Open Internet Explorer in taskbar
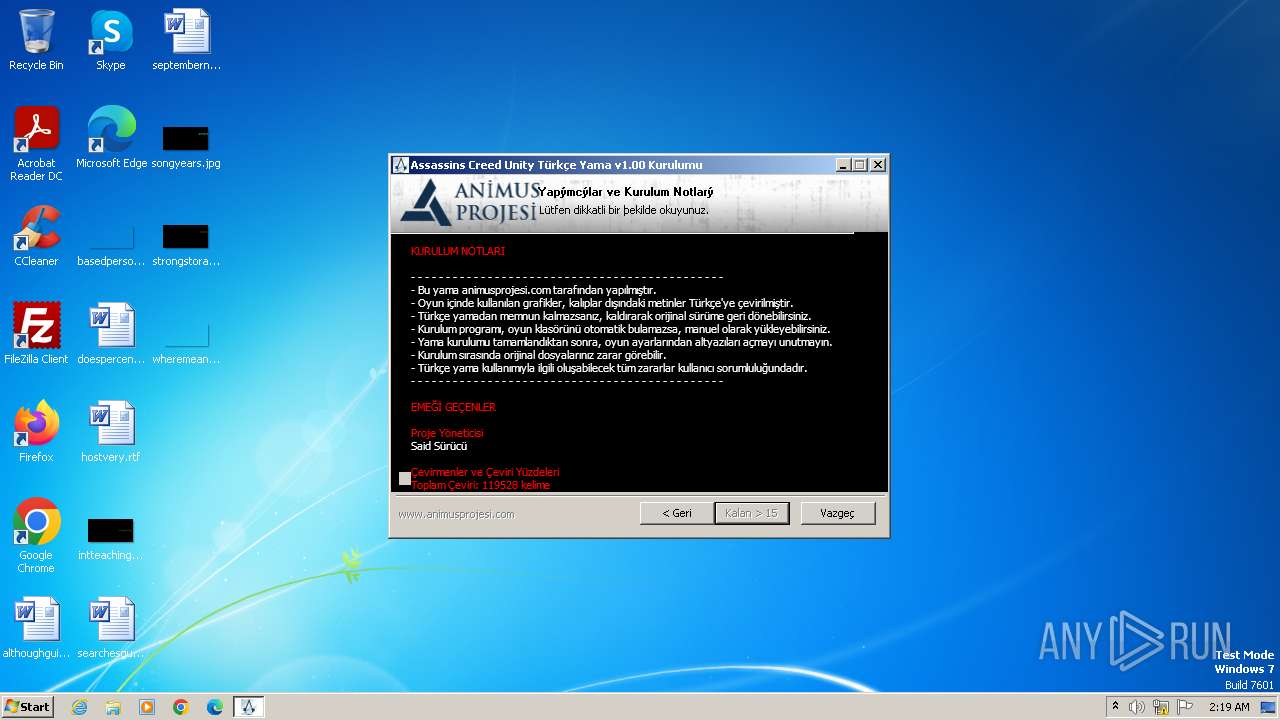The width and height of the screenshot is (1280, 720). click(79, 707)
